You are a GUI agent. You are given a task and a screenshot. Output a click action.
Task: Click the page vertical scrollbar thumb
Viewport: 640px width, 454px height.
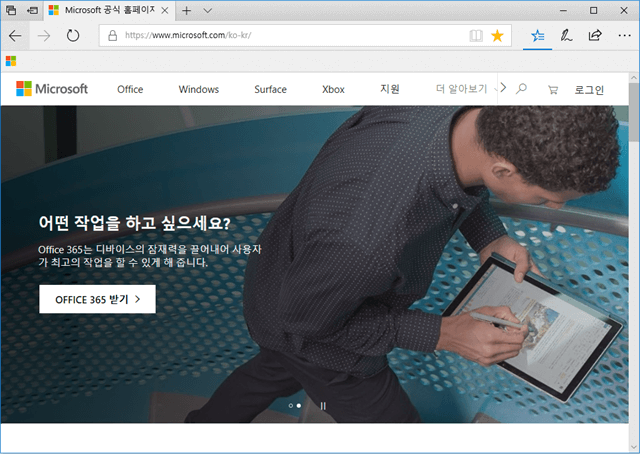[634, 112]
